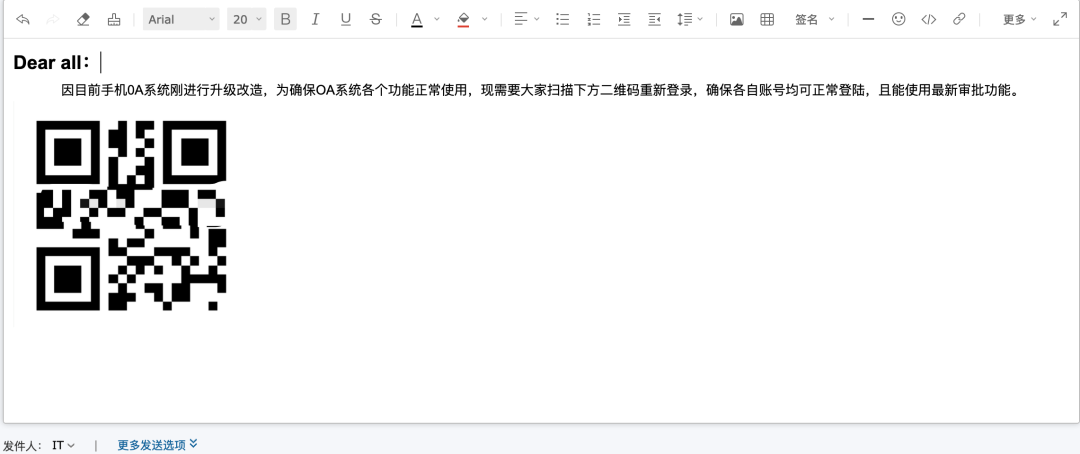Undo the last edit
The width and height of the screenshot is (1080, 454).
tap(23, 19)
